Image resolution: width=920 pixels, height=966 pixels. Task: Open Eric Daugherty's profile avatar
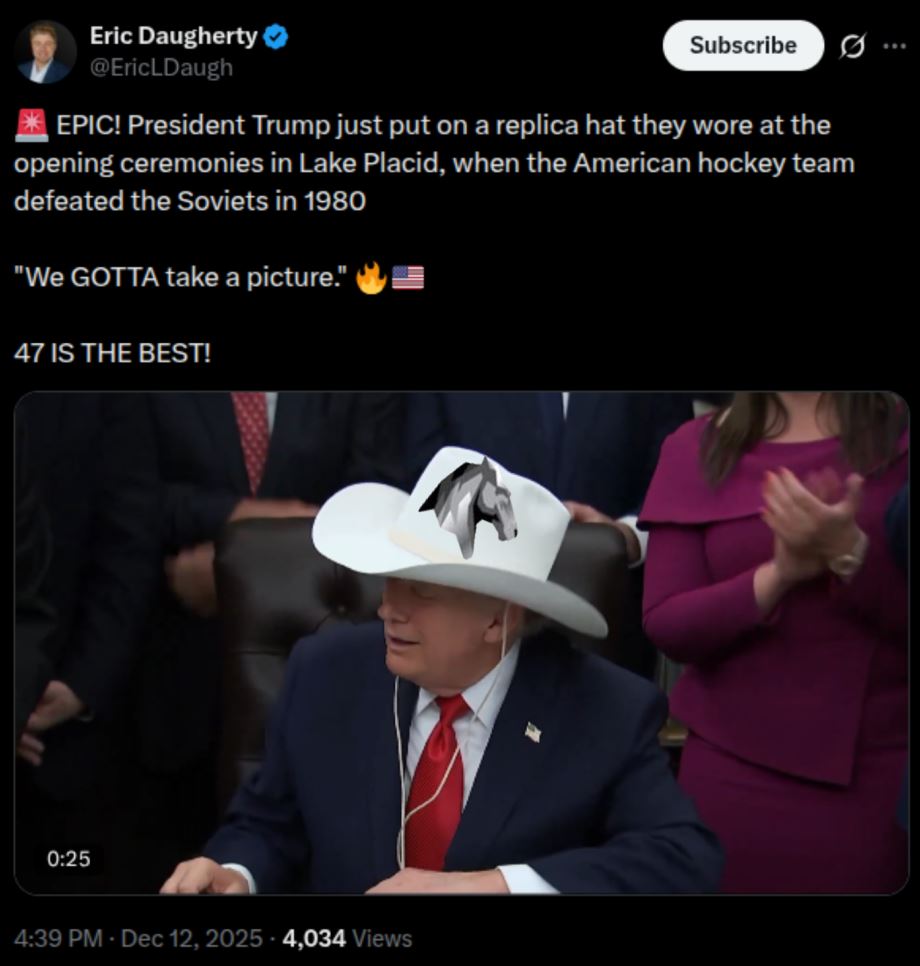tap(45, 52)
